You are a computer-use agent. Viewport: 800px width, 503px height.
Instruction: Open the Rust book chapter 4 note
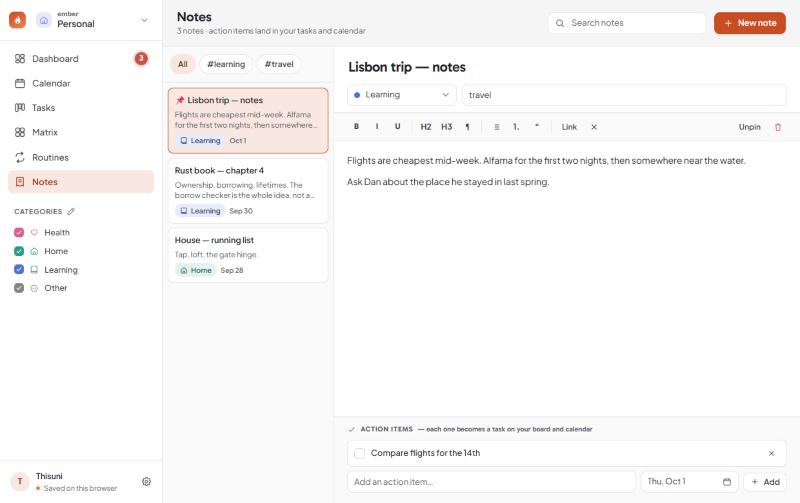pyautogui.click(x=248, y=191)
